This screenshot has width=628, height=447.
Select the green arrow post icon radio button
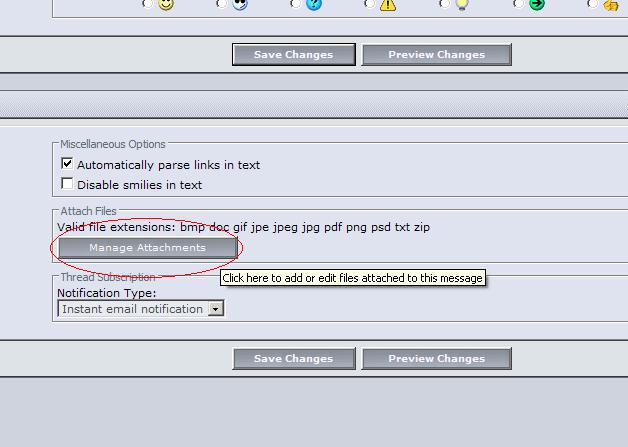pos(518,4)
